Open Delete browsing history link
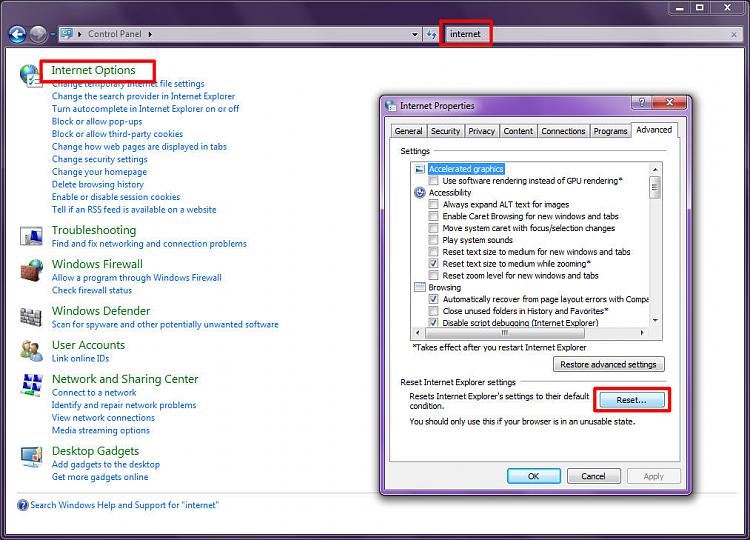Screen dimensions: 750x540 coord(98,184)
